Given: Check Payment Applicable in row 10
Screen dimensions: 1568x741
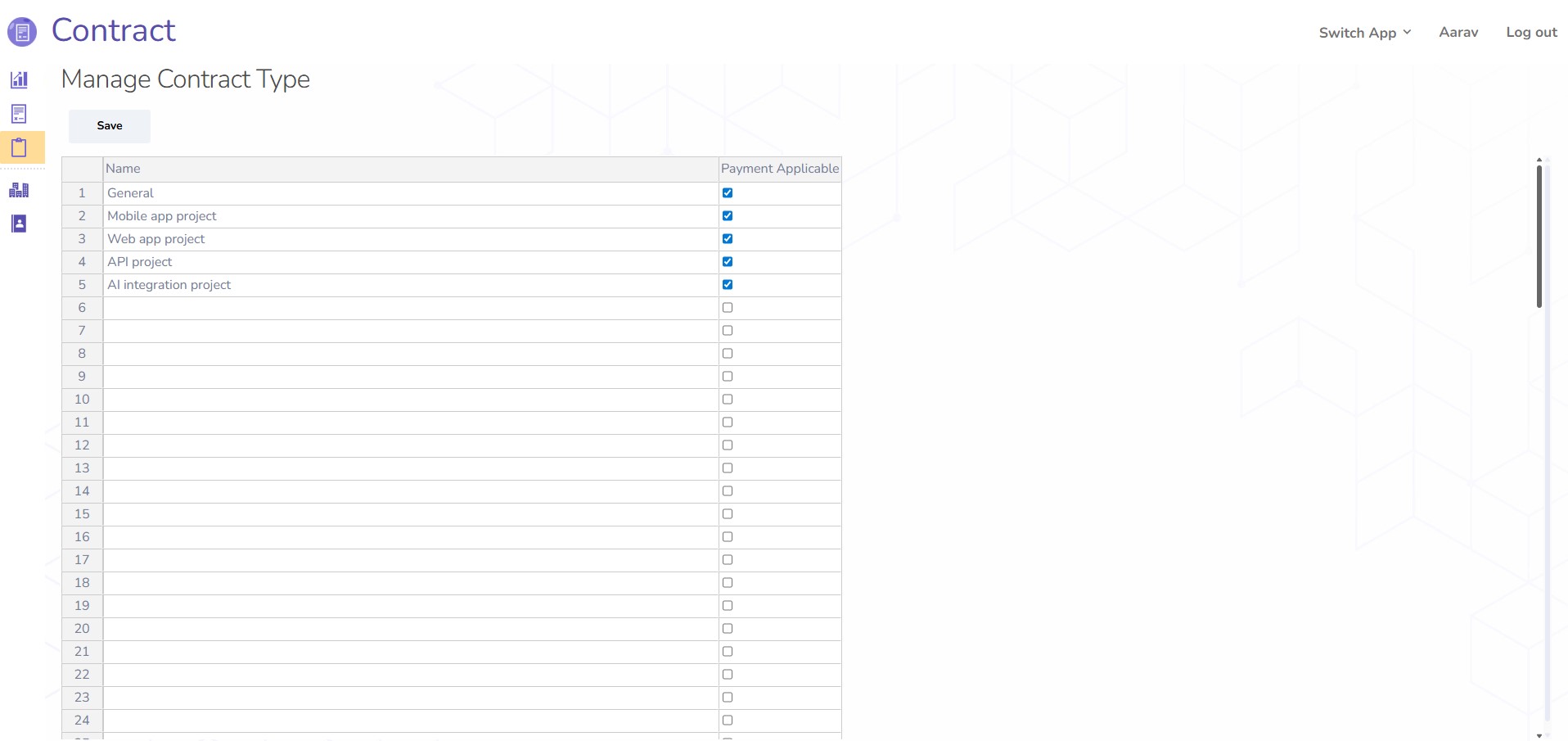Looking at the screenshot, I should point(728,400).
